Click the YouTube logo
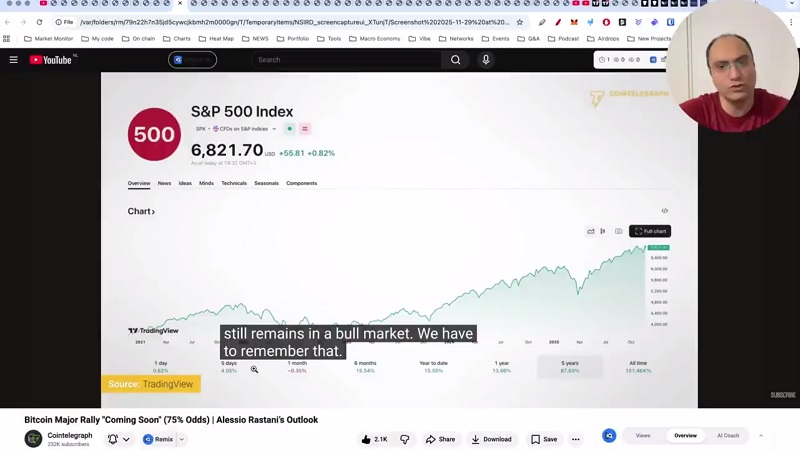Image resolution: width=800 pixels, height=450 pixels. pyautogui.click(x=50, y=60)
